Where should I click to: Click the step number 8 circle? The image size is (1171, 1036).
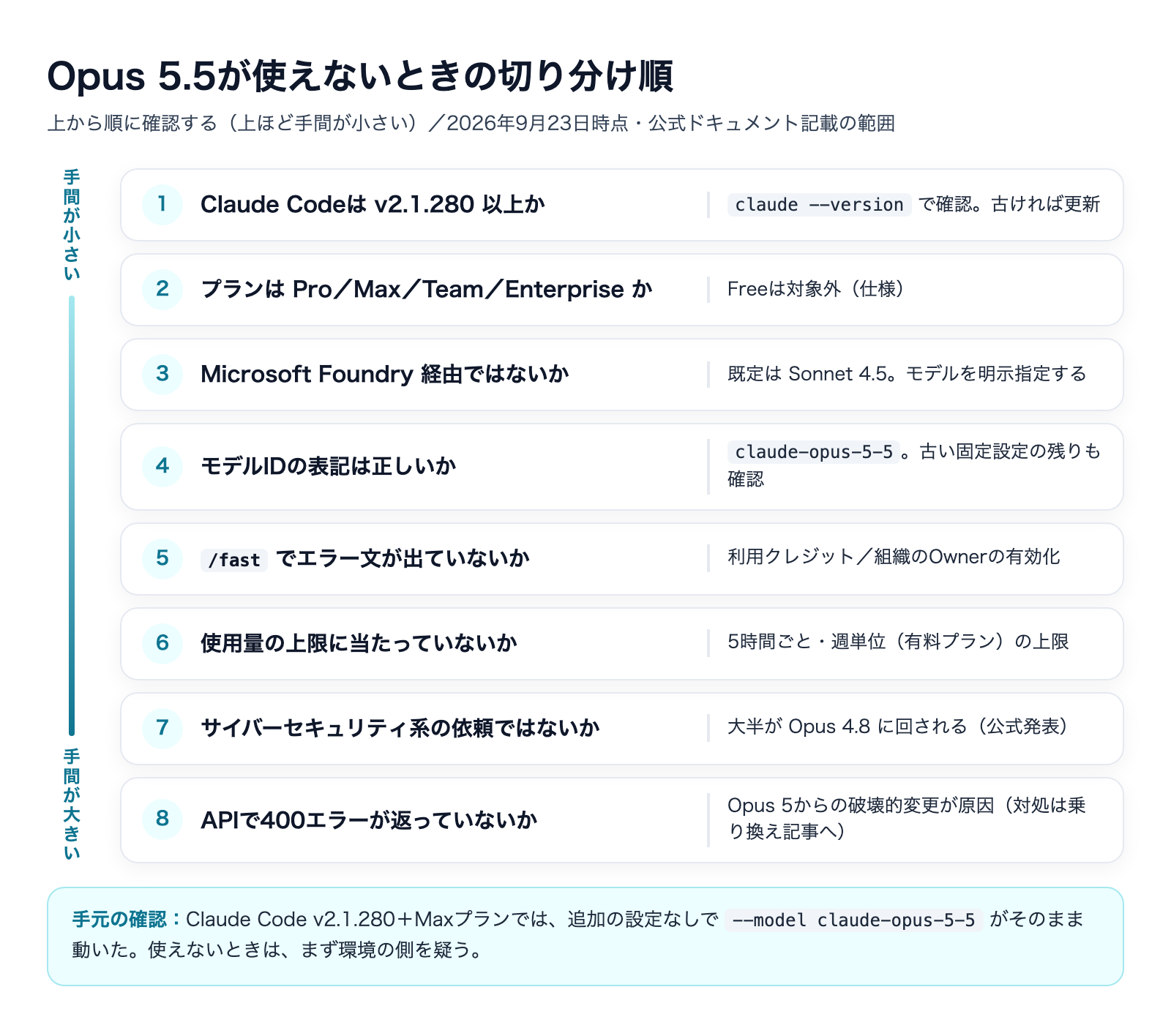tap(162, 819)
